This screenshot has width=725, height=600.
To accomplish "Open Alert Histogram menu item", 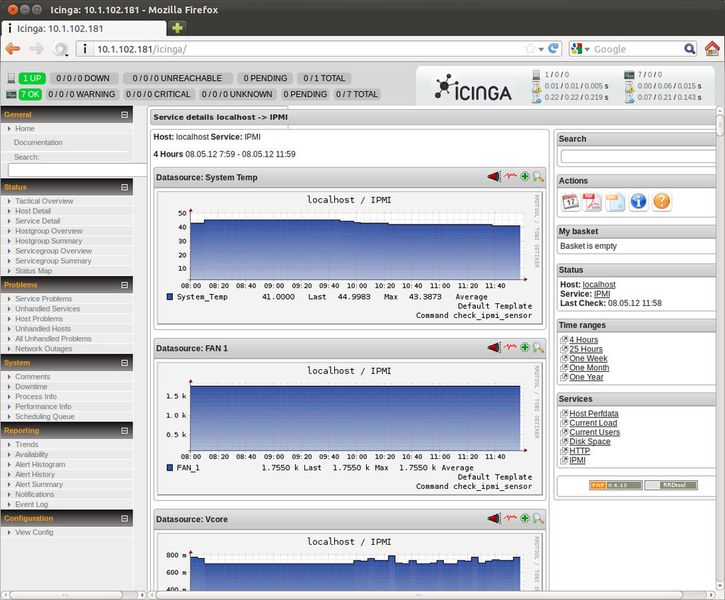I will (x=40, y=464).
